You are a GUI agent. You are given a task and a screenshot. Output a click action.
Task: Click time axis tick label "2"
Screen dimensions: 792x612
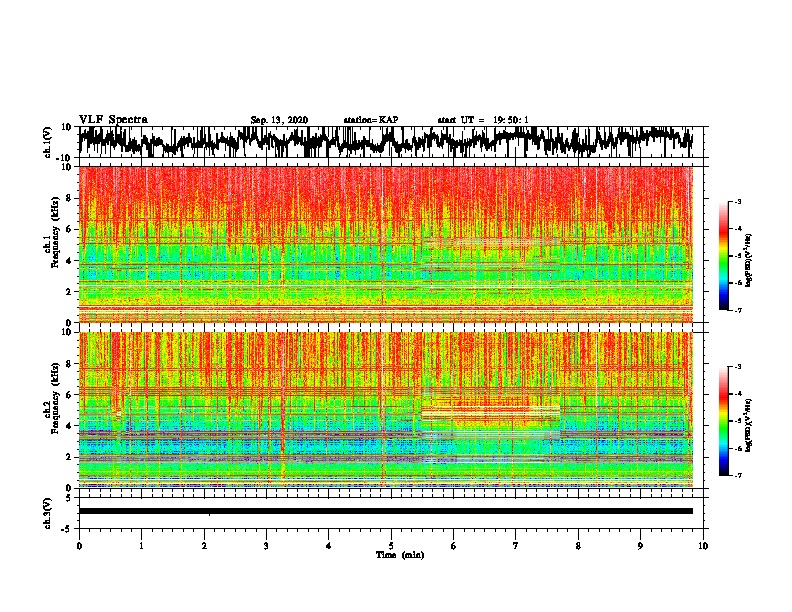[x=204, y=546]
